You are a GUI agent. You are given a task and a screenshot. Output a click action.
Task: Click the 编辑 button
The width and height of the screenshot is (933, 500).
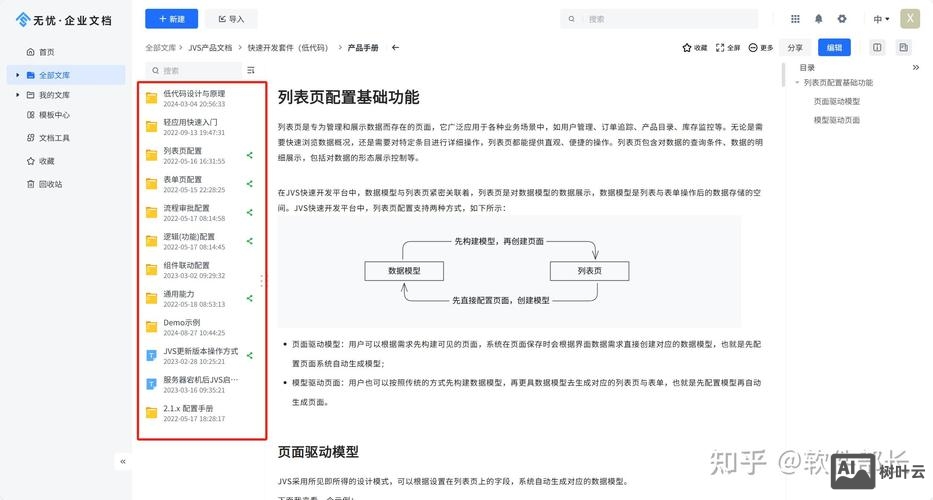834,48
